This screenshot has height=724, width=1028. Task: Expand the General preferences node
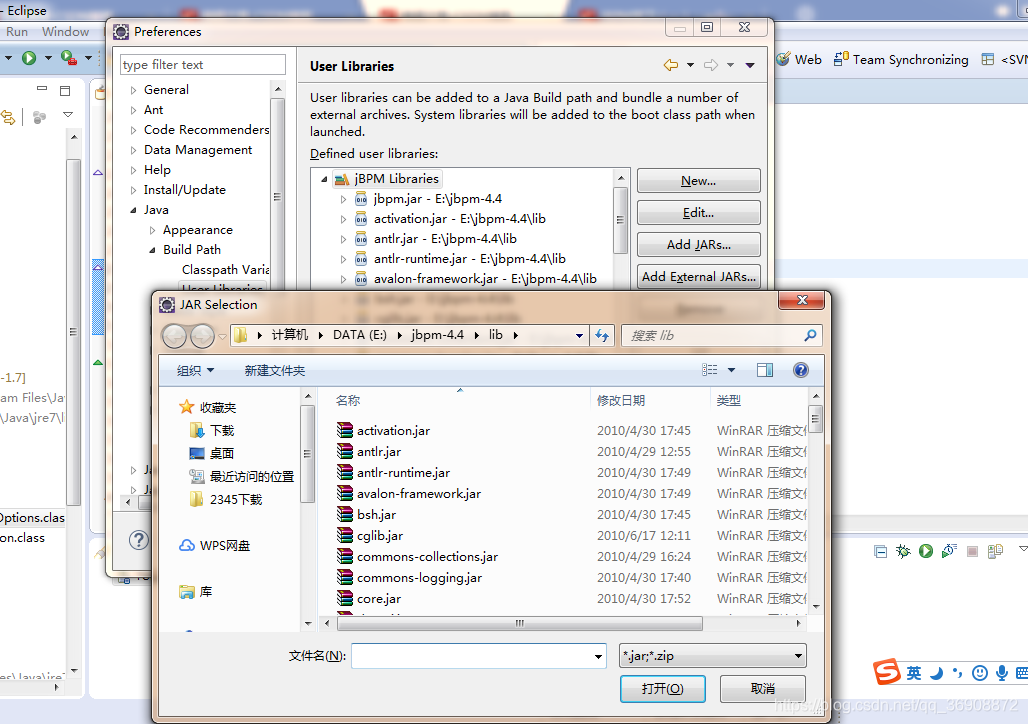(x=133, y=90)
